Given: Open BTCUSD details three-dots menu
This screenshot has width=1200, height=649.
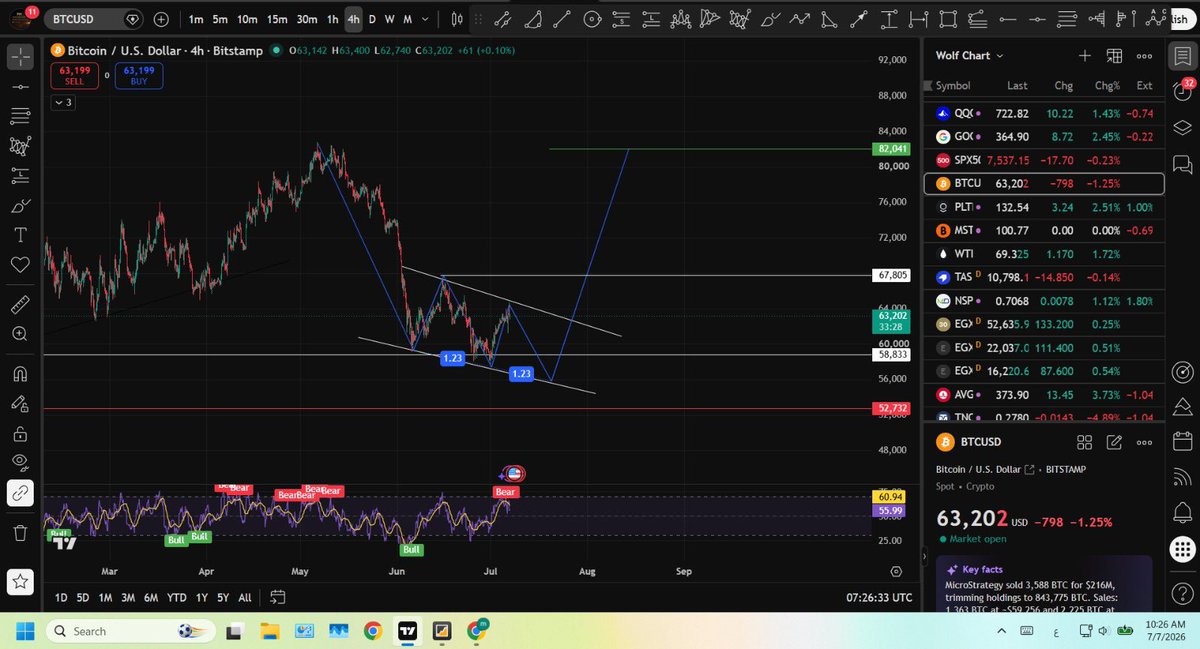Looking at the screenshot, I should (x=1145, y=442).
